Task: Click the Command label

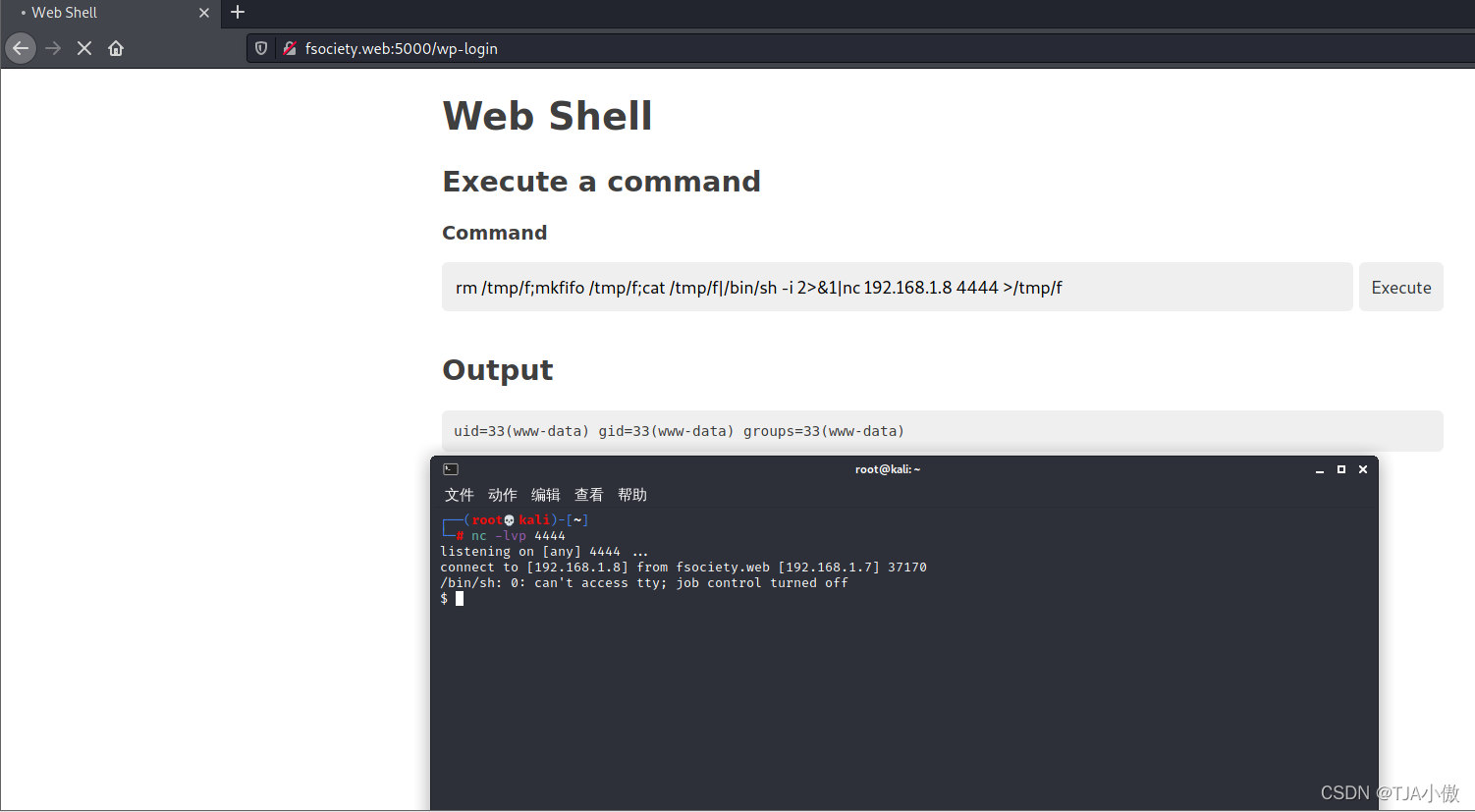Action: (x=494, y=233)
